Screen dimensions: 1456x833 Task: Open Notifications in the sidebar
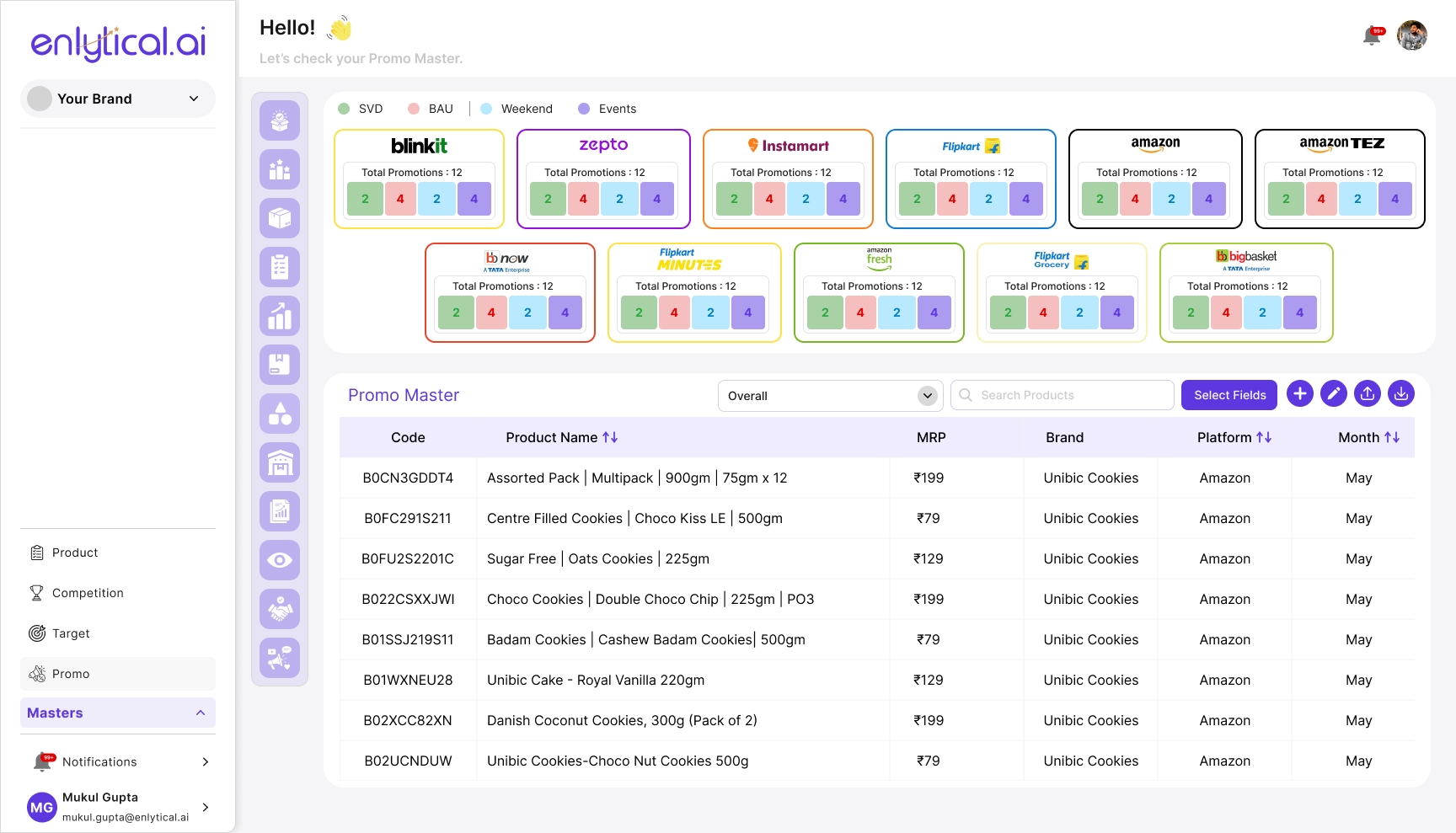(x=118, y=761)
